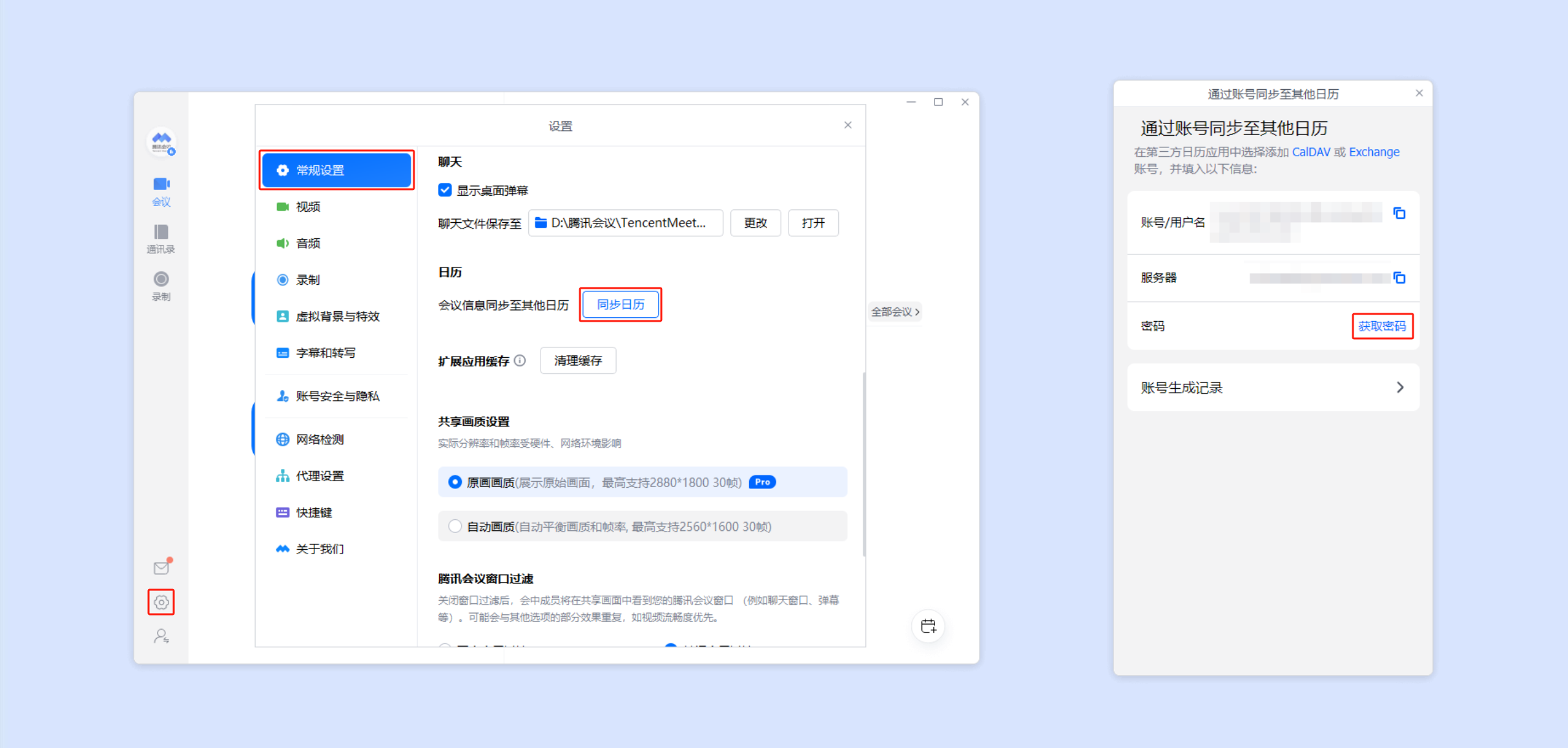Close the 设置 settings dialog

848,125
